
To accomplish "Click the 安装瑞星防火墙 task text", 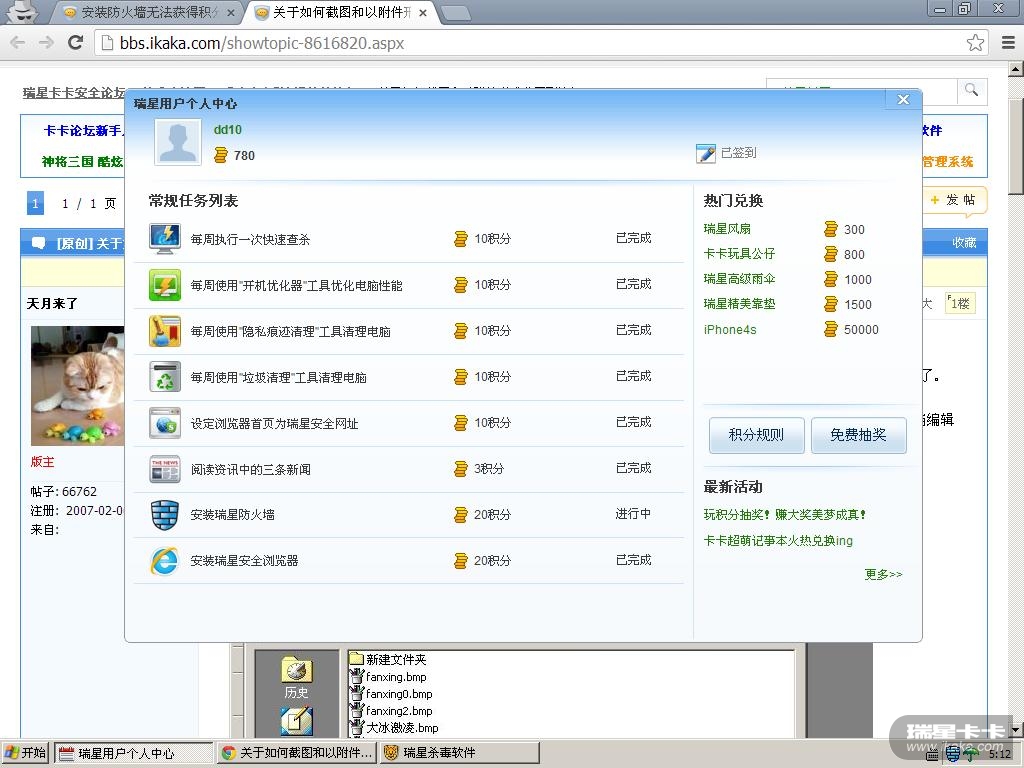I will click(232, 515).
